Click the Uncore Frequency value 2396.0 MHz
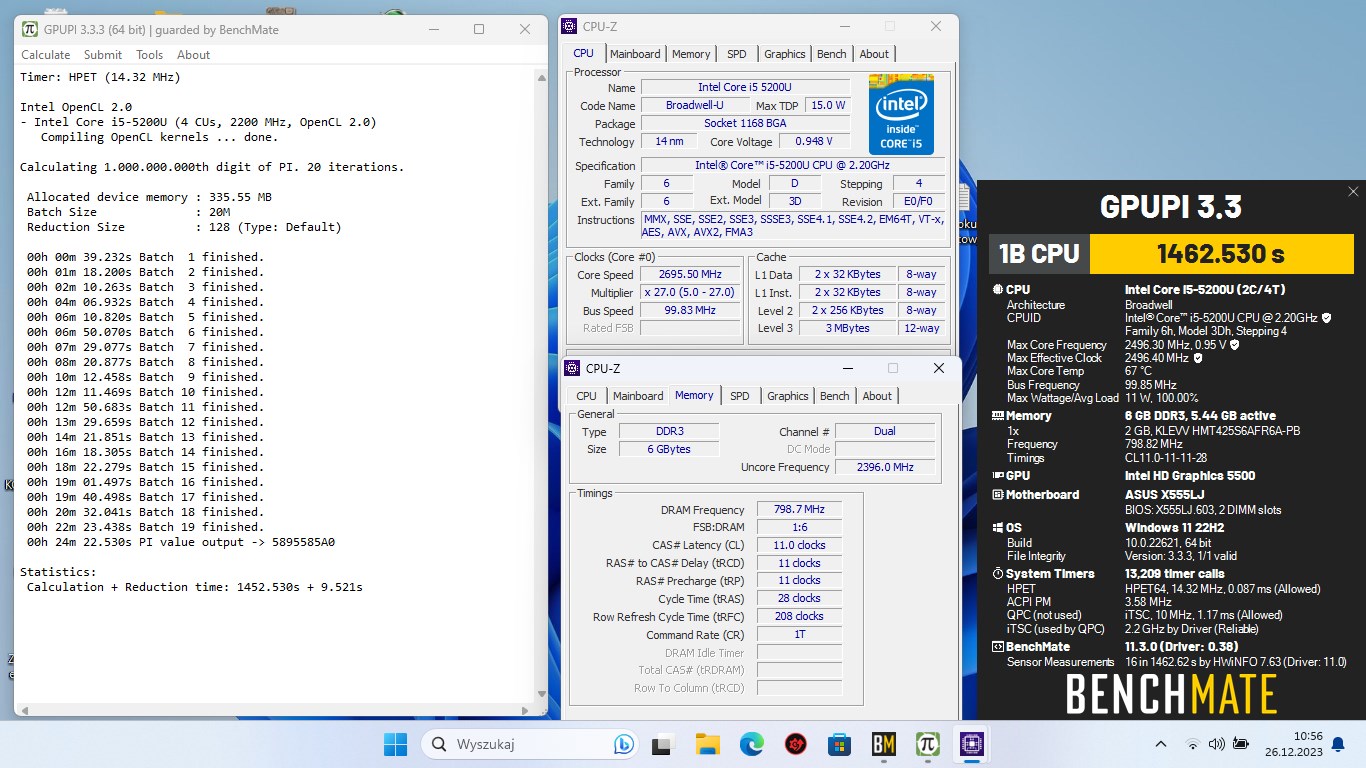The height and width of the screenshot is (768, 1366). click(x=885, y=467)
